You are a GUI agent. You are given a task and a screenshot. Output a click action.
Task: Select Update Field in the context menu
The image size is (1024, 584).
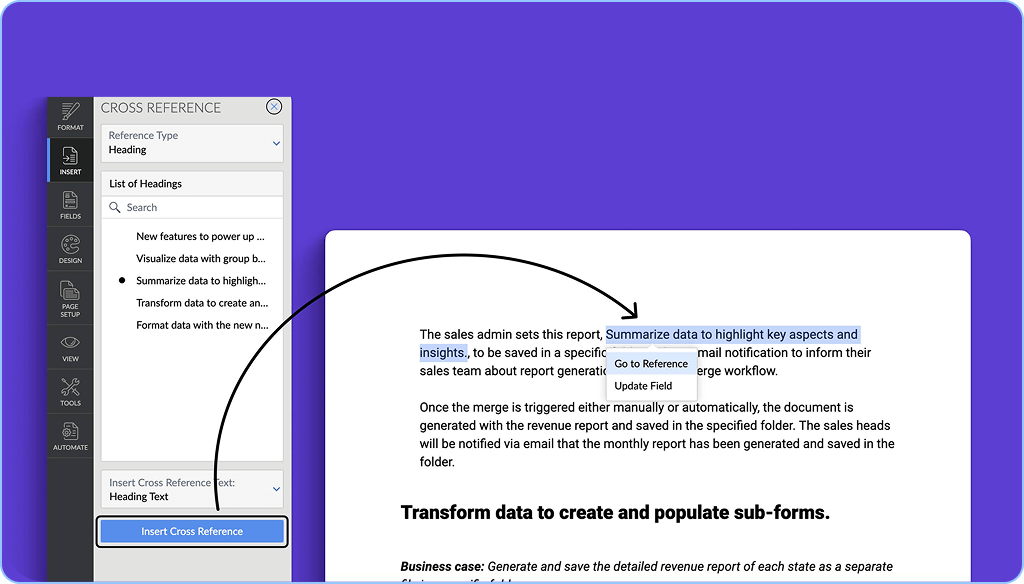(642, 385)
